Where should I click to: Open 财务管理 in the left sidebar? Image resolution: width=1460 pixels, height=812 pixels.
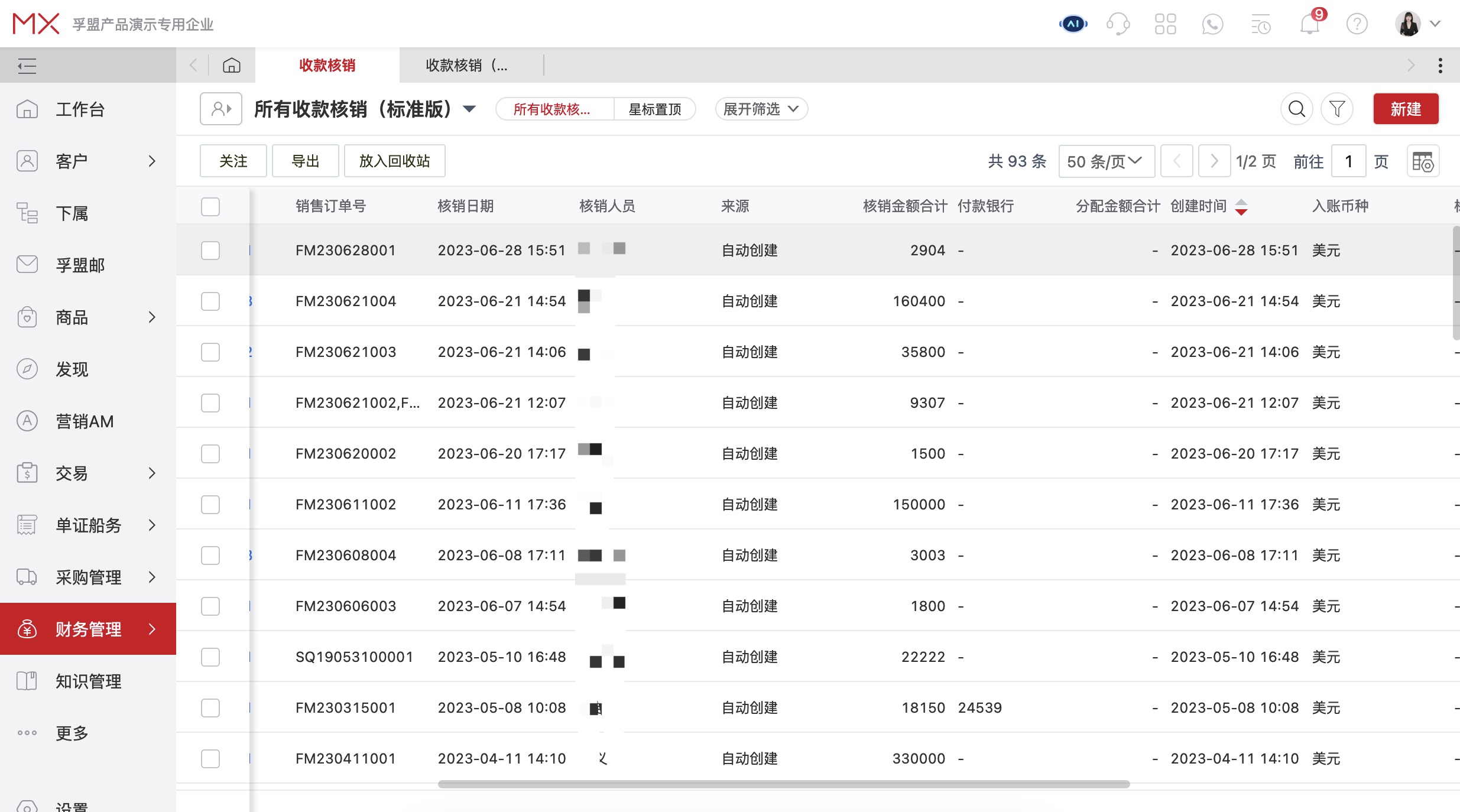[89, 629]
